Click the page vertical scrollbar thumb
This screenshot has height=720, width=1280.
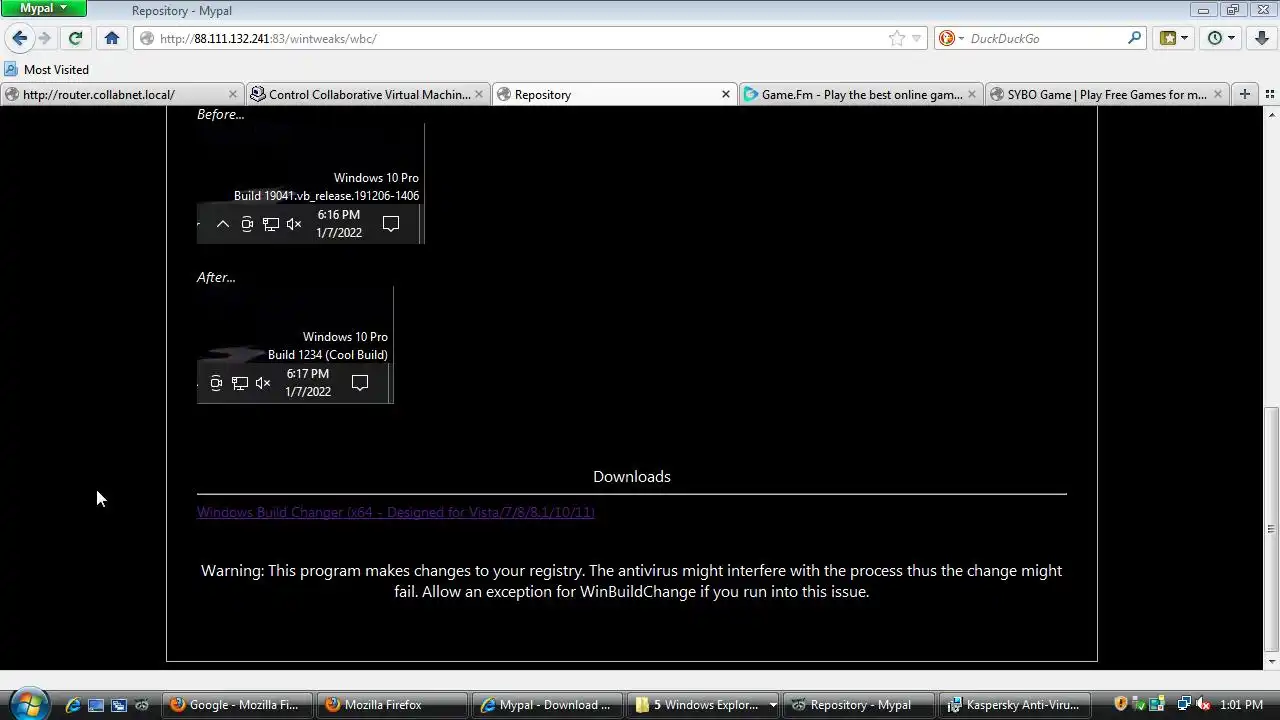pyautogui.click(x=1272, y=530)
